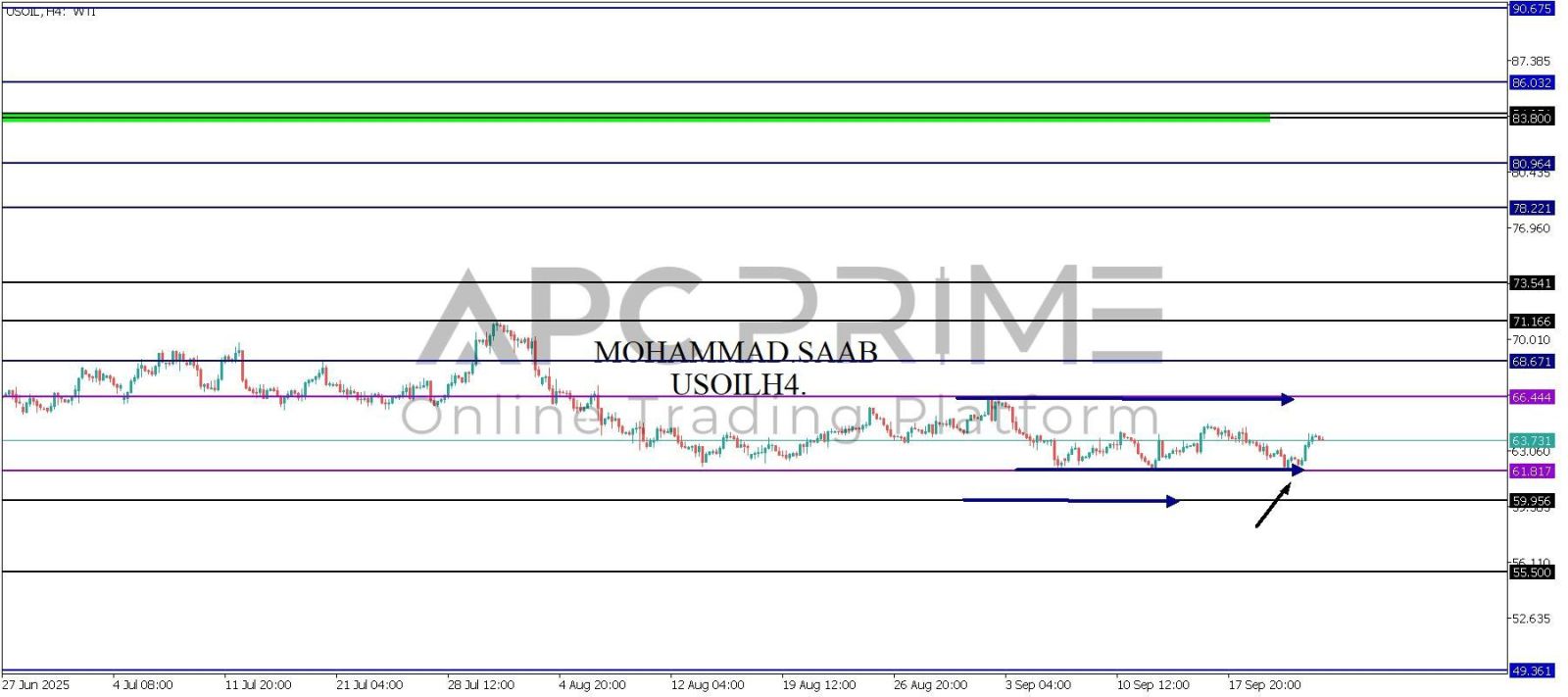Select the black diagonal arrow annotation
This screenshot has width=1568, height=697.
[x=1271, y=506]
